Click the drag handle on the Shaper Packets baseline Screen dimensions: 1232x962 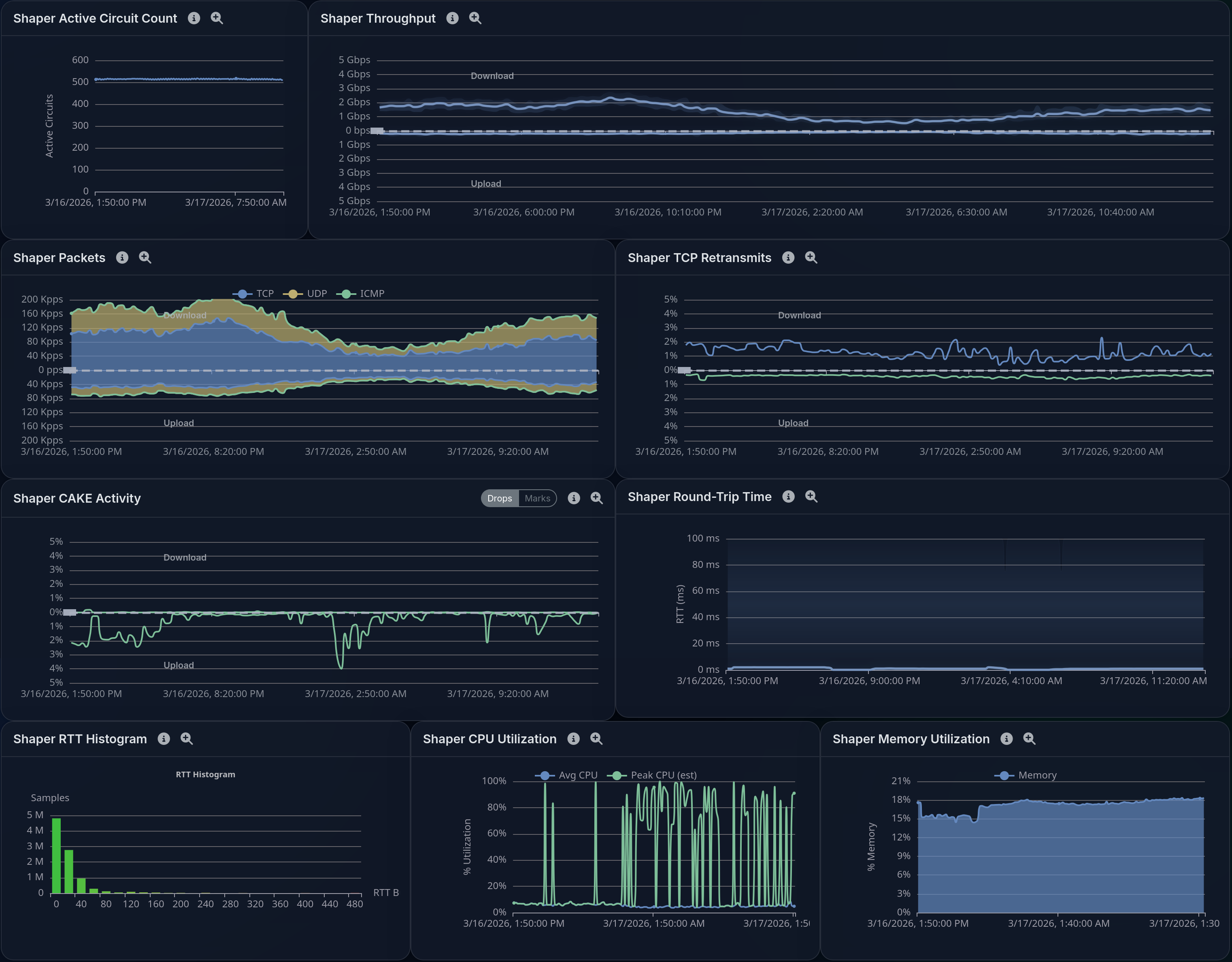click(69, 369)
